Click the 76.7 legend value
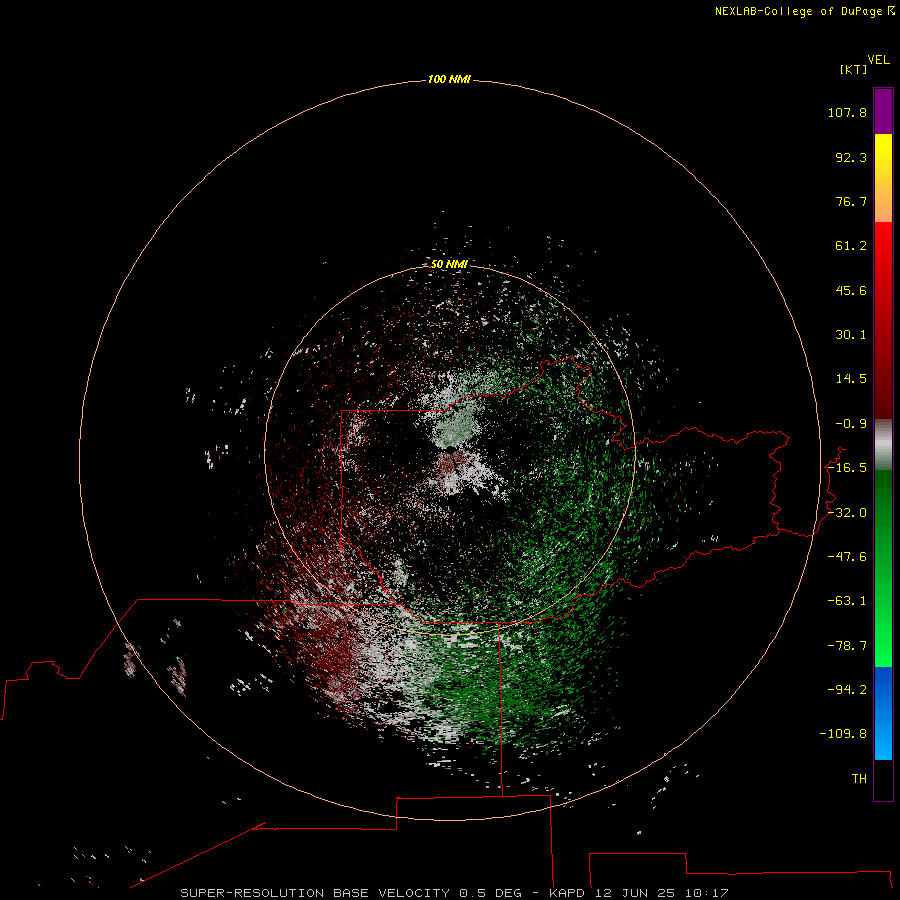The height and width of the screenshot is (900, 900). [851, 201]
